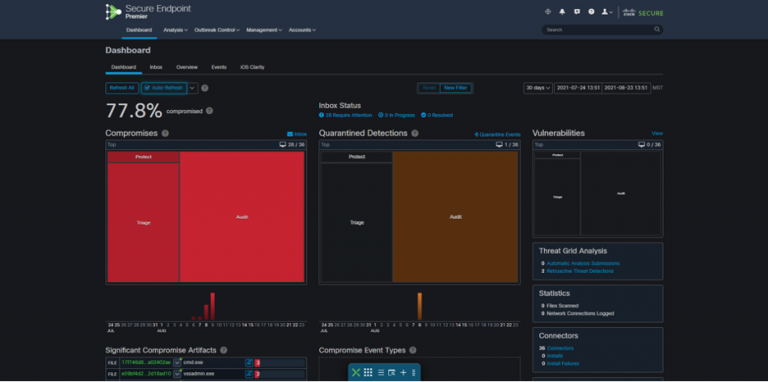Open the Quarantine Events link
This screenshot has height=382, width=768.
tap(497, 134)
